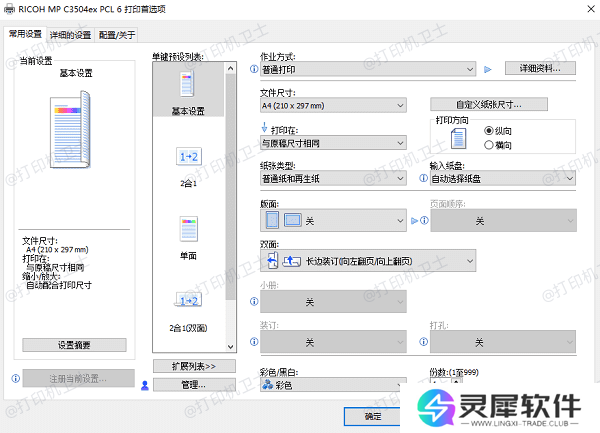Viewport: 600px width, 433px height.
Task: Switch to 配置/关于 tab
Action: click(117, 35)
